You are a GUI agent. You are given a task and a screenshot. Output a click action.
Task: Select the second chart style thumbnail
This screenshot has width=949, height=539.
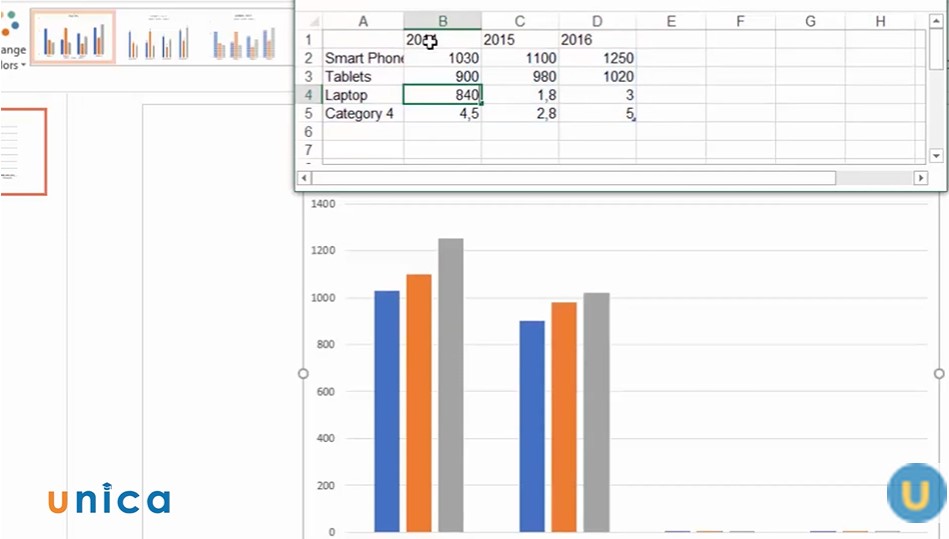158,37
